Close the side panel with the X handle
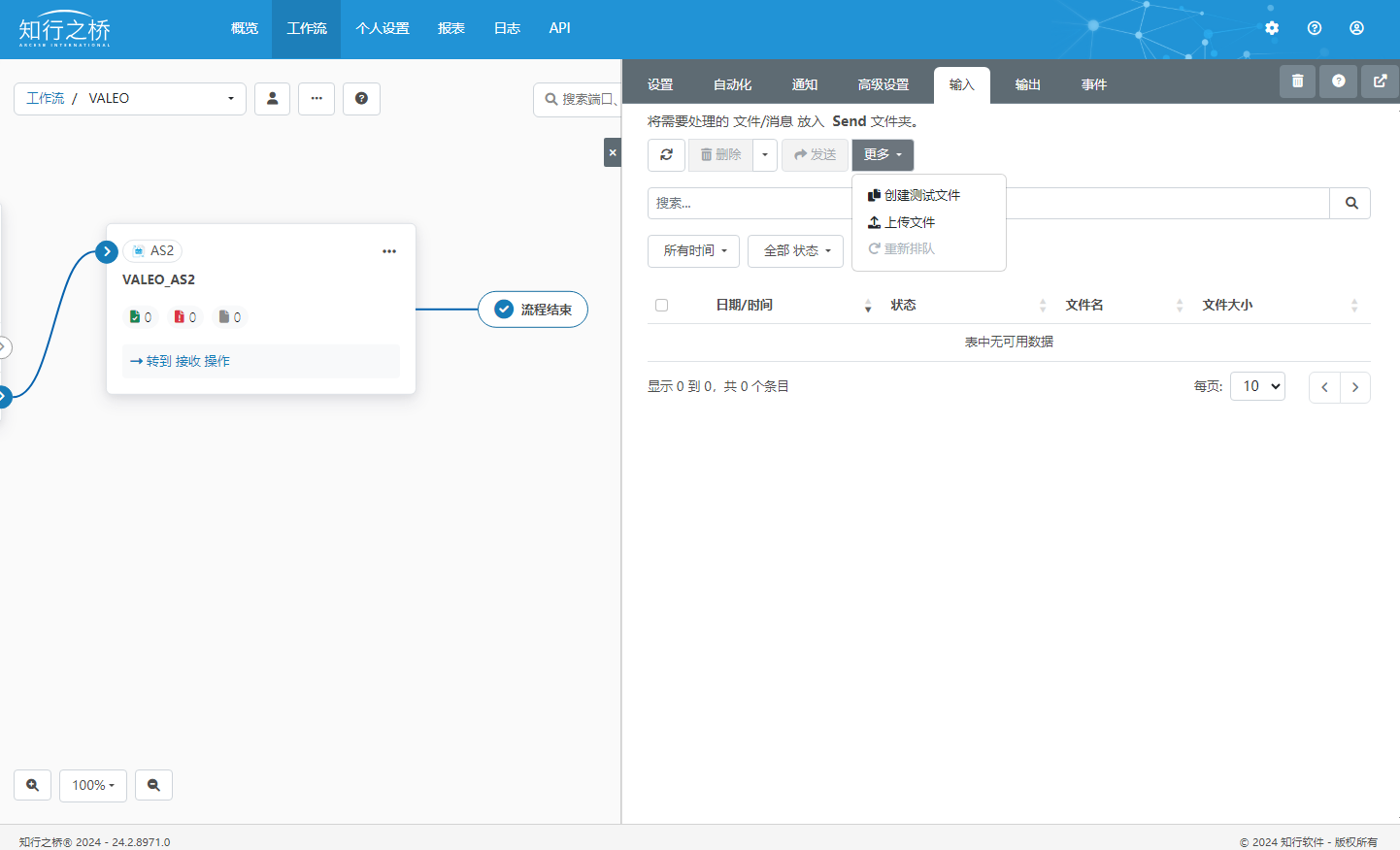Viewport: 1400px width, 850px height. (x=613, y=152)
